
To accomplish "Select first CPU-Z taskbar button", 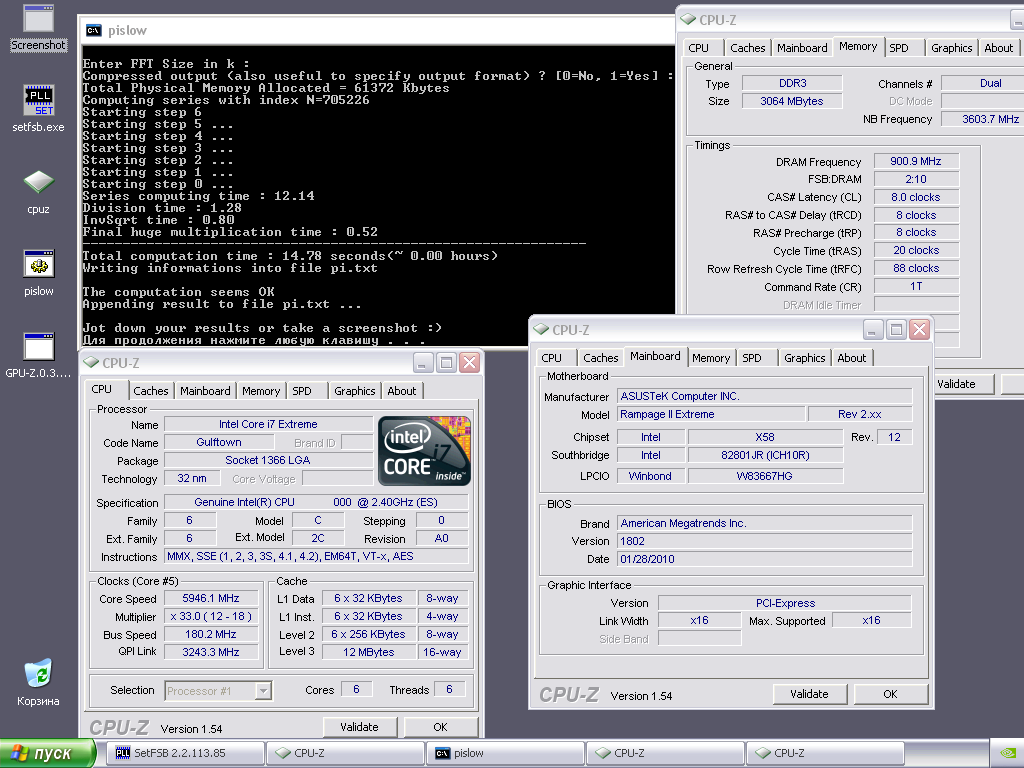I will coord(345,753).
